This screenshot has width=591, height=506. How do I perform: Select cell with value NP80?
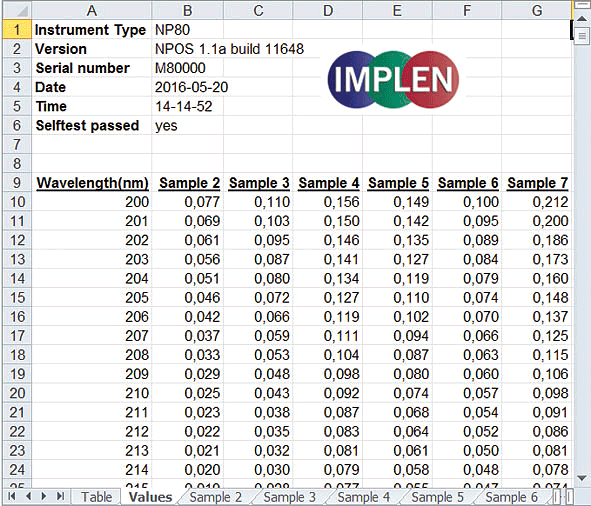(x=187, y=29)
